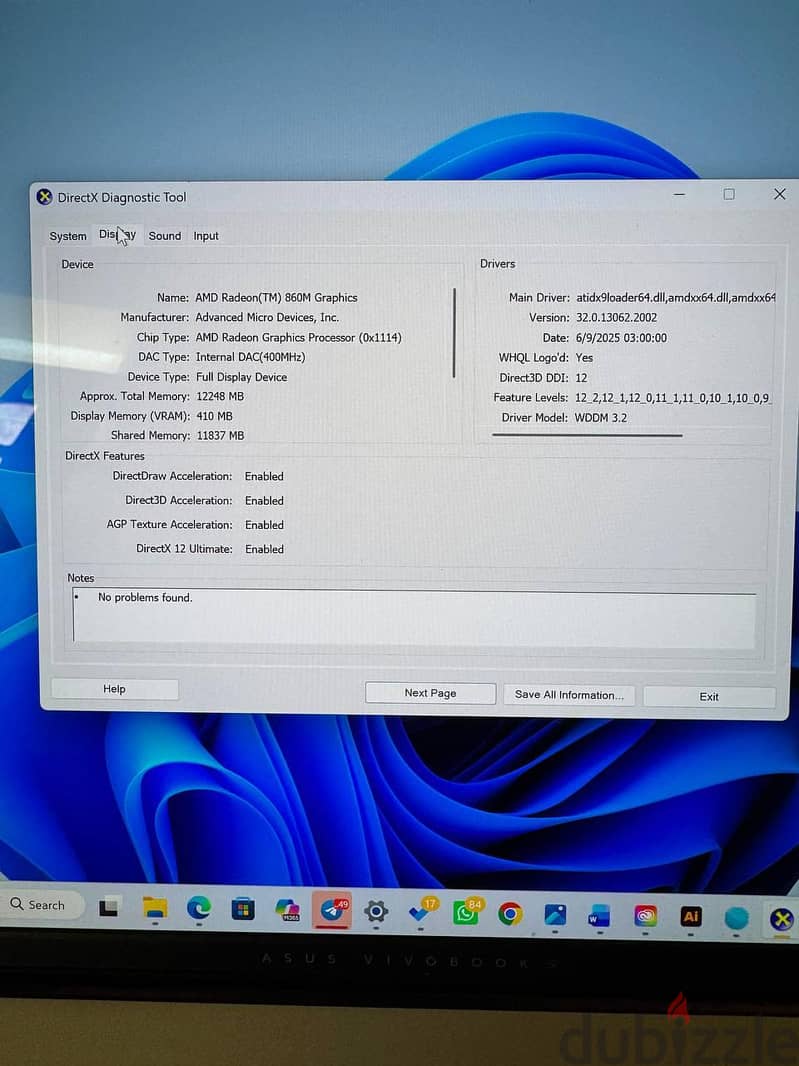Open the Photos app on taskbar

(555, 915)
